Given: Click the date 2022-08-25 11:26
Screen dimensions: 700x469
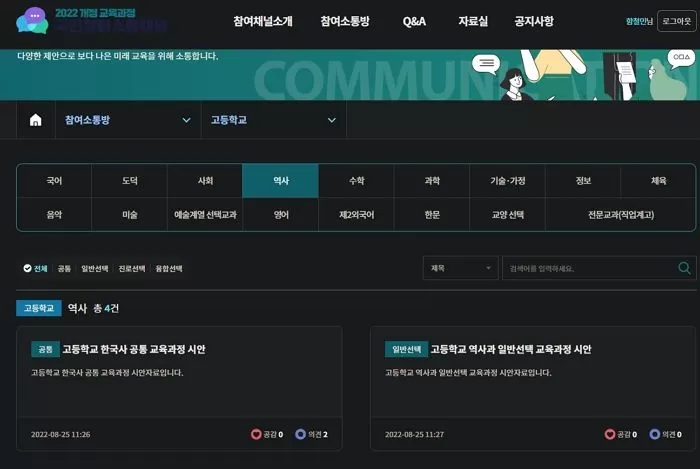Looking at the screenshot, I should [x=60, y=434].
